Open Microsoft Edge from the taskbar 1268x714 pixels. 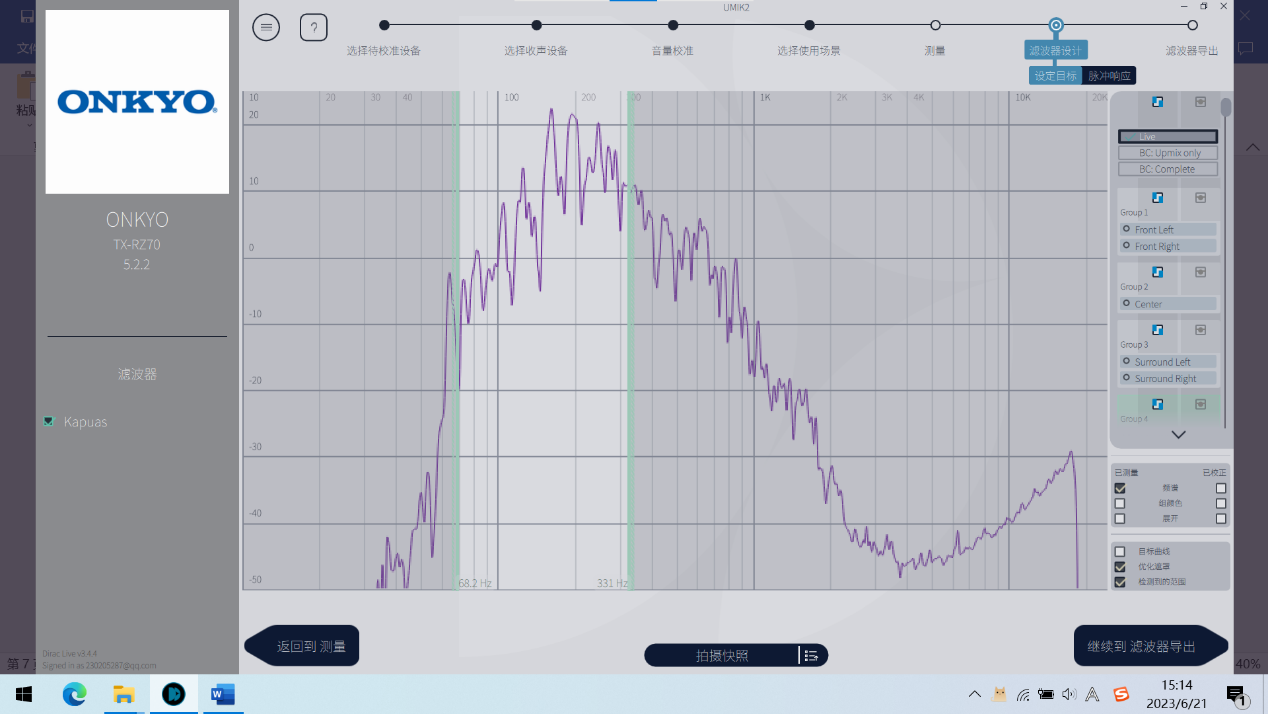(x=75, y=694)
